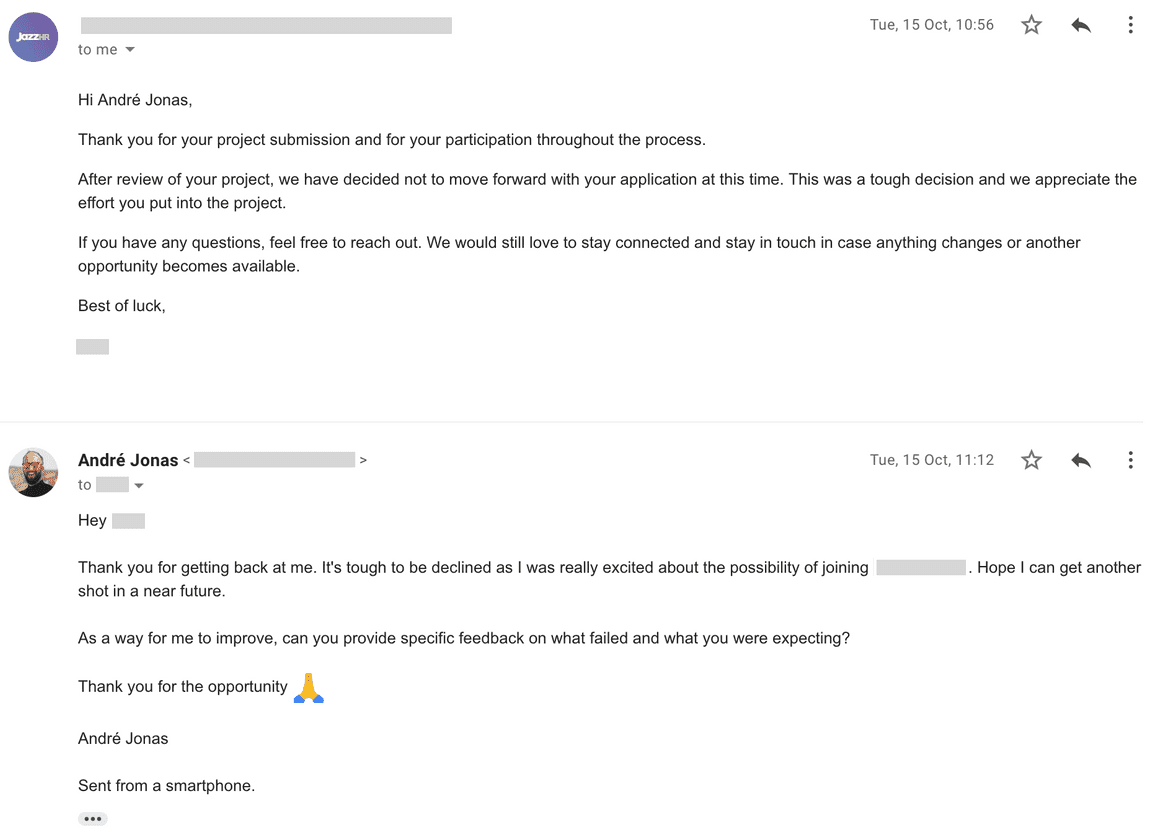Show trimmed content using the ellipsis button
The width and height of the screenshot is (1152, 837).
[x=93, y=818]
